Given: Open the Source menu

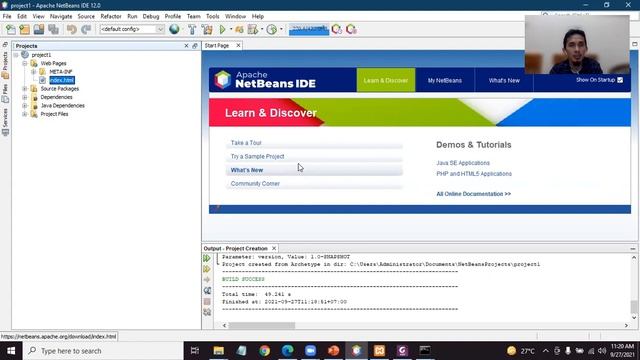Looking at the screenshot, I should 86,16.
